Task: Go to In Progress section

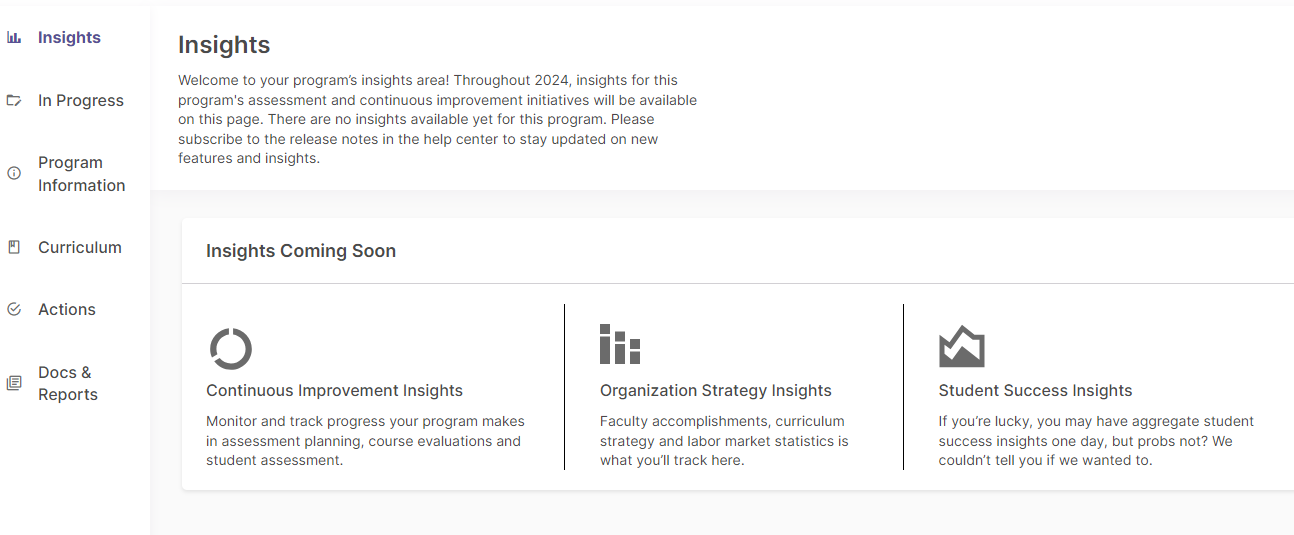Action: (x=81, y=100)
